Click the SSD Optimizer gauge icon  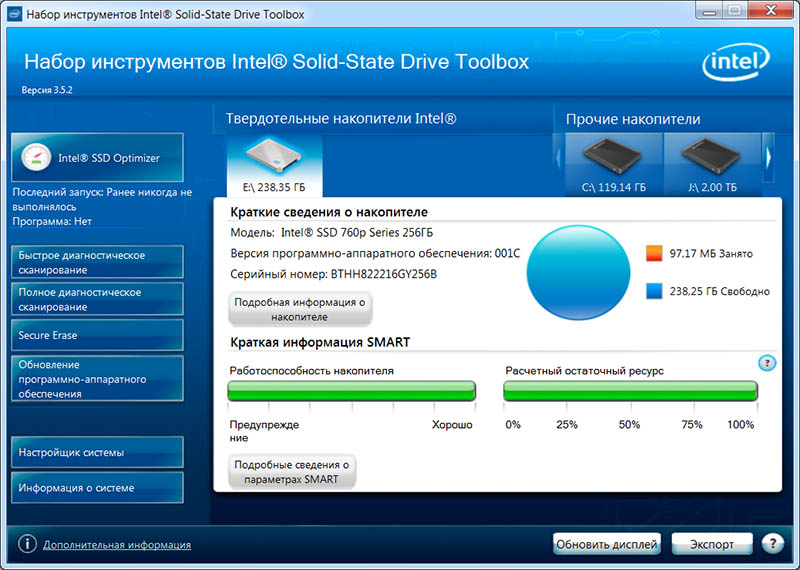(x=36, y=158)
